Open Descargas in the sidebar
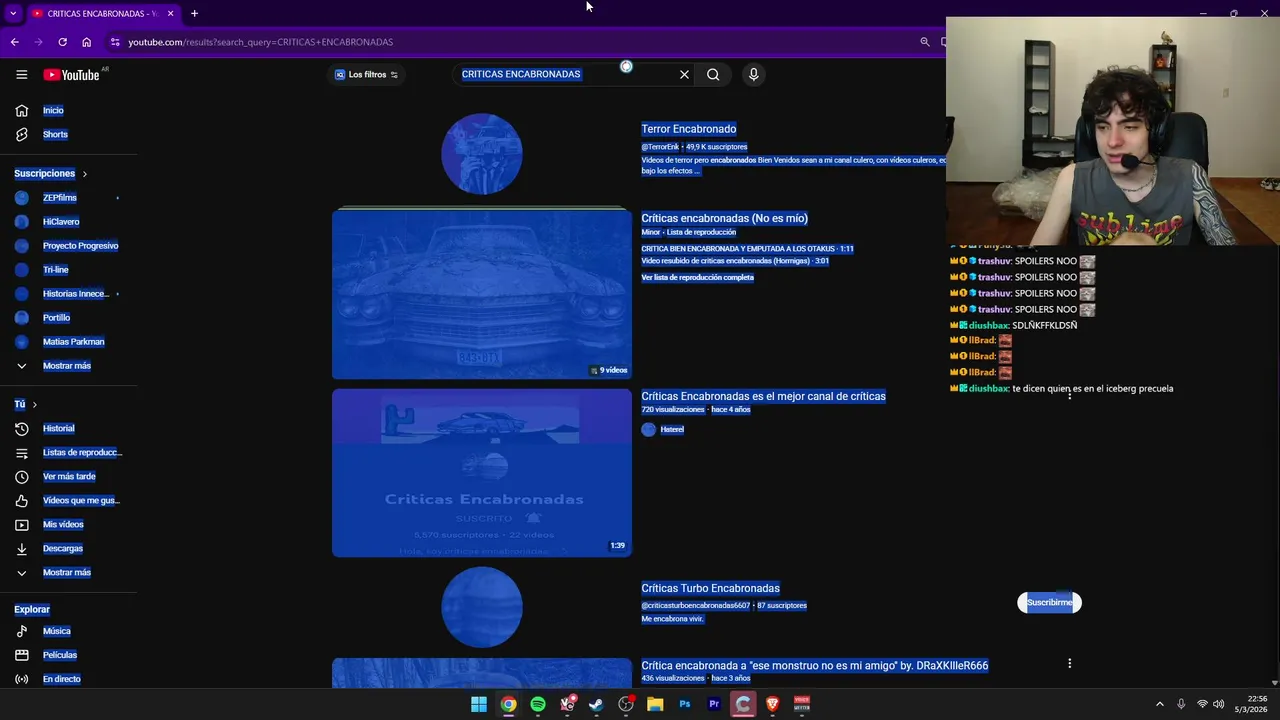 [x=62, y=548]
